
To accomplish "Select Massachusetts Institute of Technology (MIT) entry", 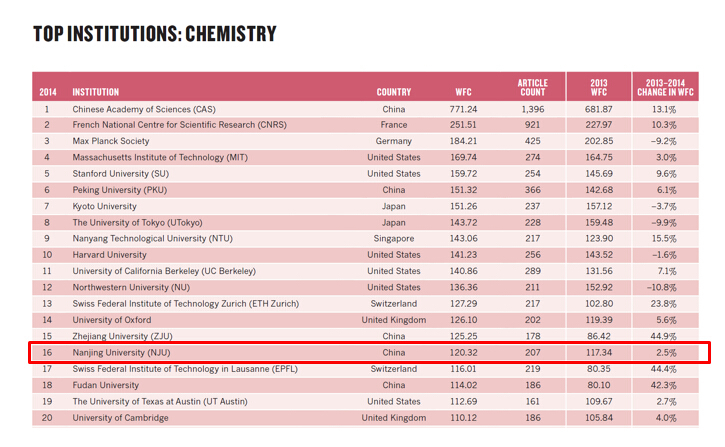I will (160, 157).
